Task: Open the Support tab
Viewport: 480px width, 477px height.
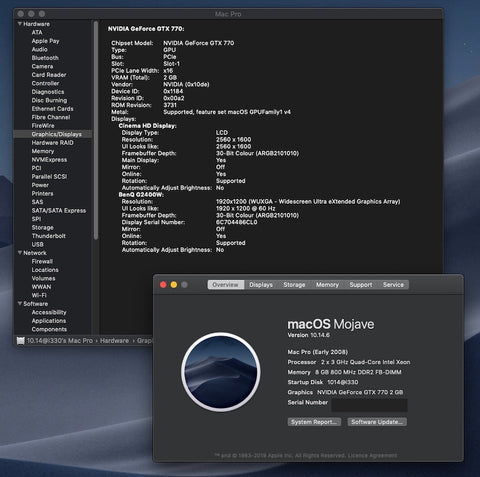Action: point(361,285)
